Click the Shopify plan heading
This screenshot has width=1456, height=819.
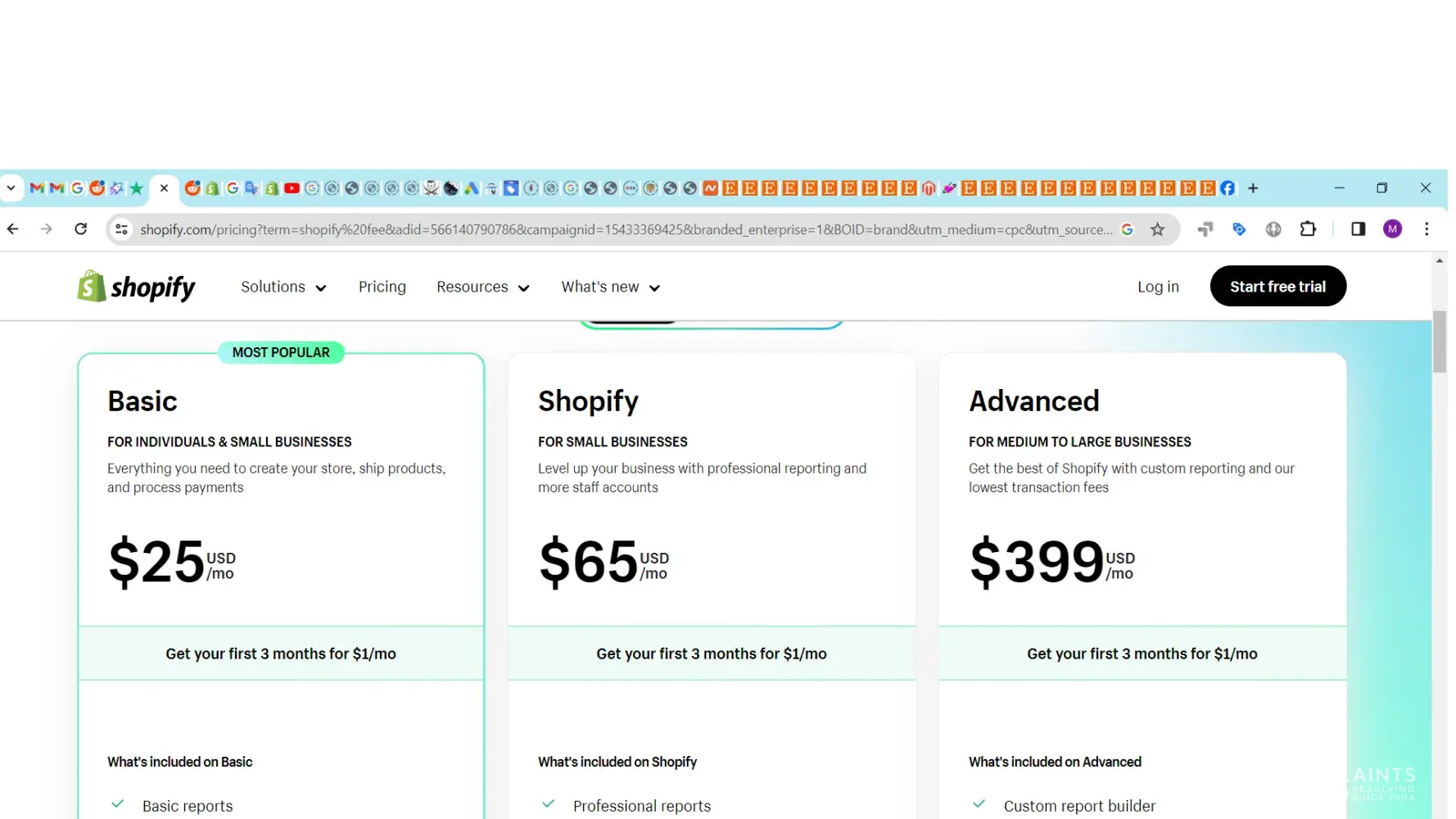[x=588, y=401]
